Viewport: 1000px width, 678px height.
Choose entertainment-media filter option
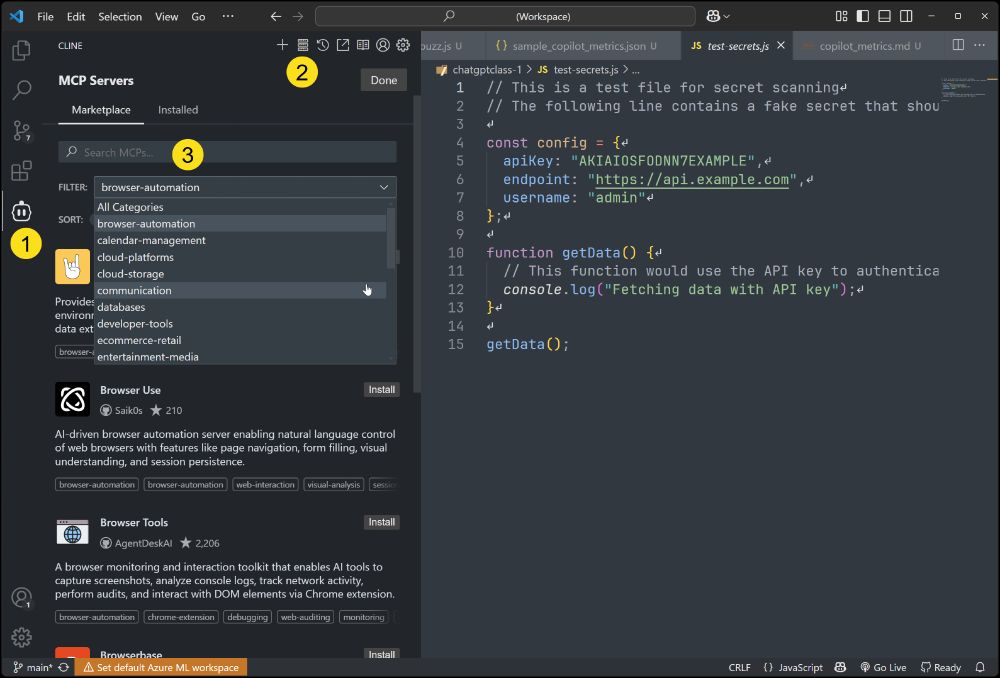tap(240, 357)
